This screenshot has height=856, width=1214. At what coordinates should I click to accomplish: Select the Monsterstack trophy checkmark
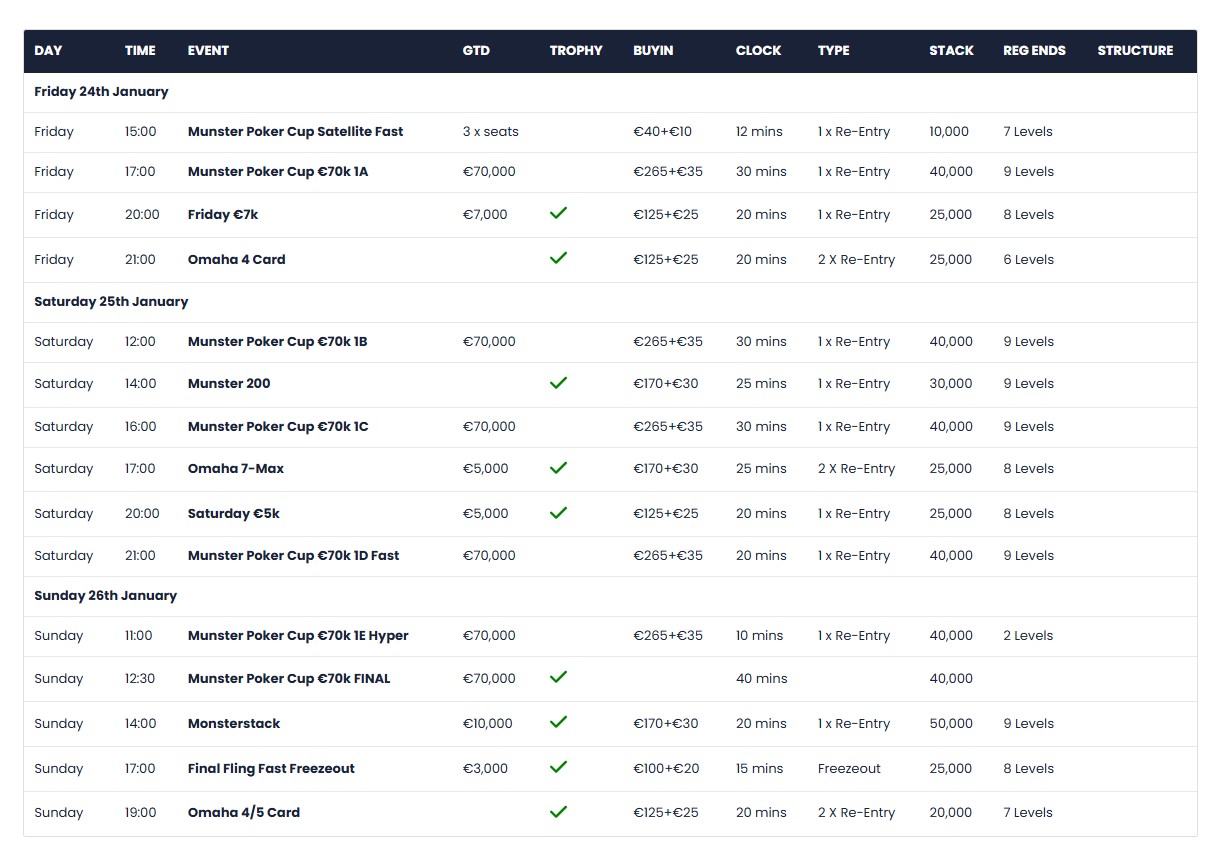tap(558, 722)
